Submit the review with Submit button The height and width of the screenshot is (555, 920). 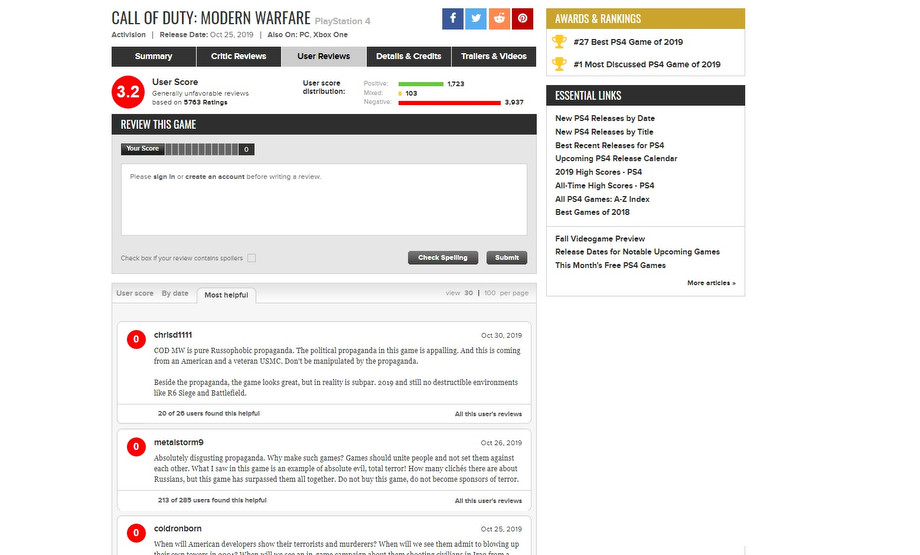pyautogui.click(x=507, y=258)
